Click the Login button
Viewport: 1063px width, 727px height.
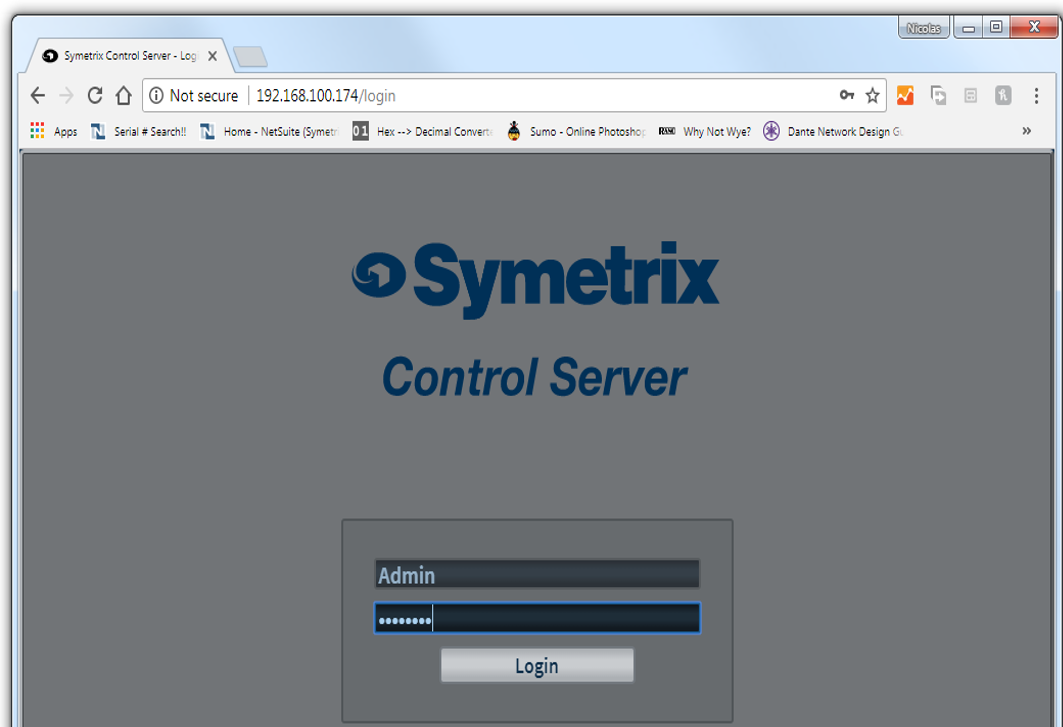537,665
